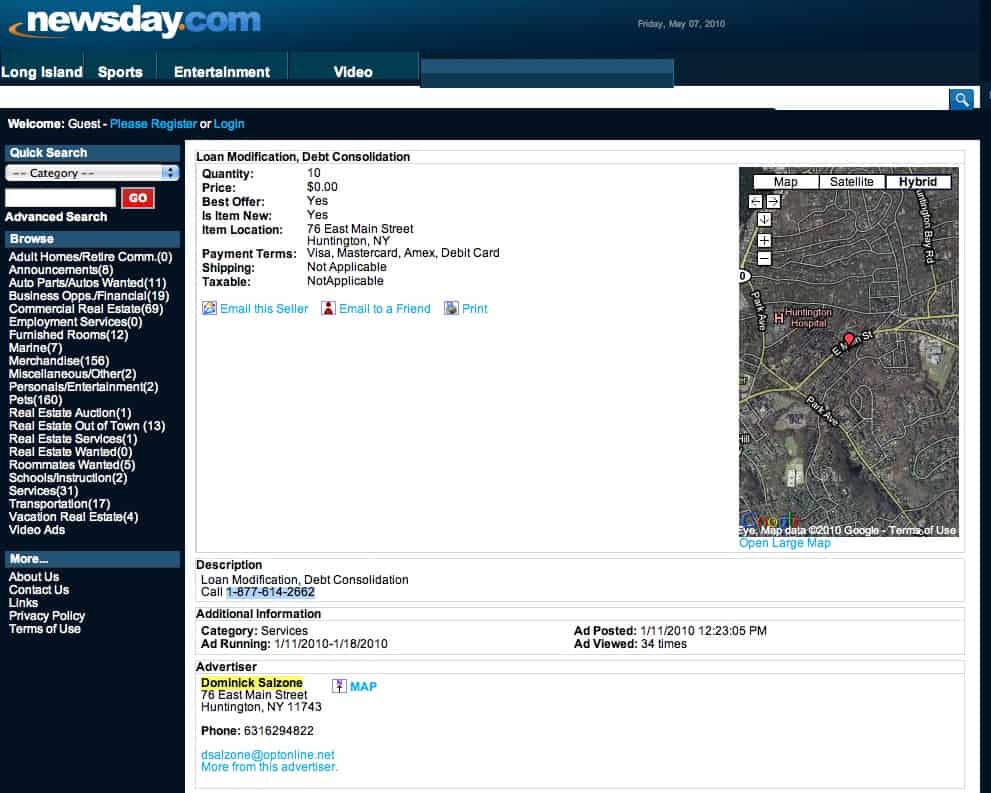Zoom out on the map
Viewport: 991px width, 793px height.
click(x=764, y=259)
